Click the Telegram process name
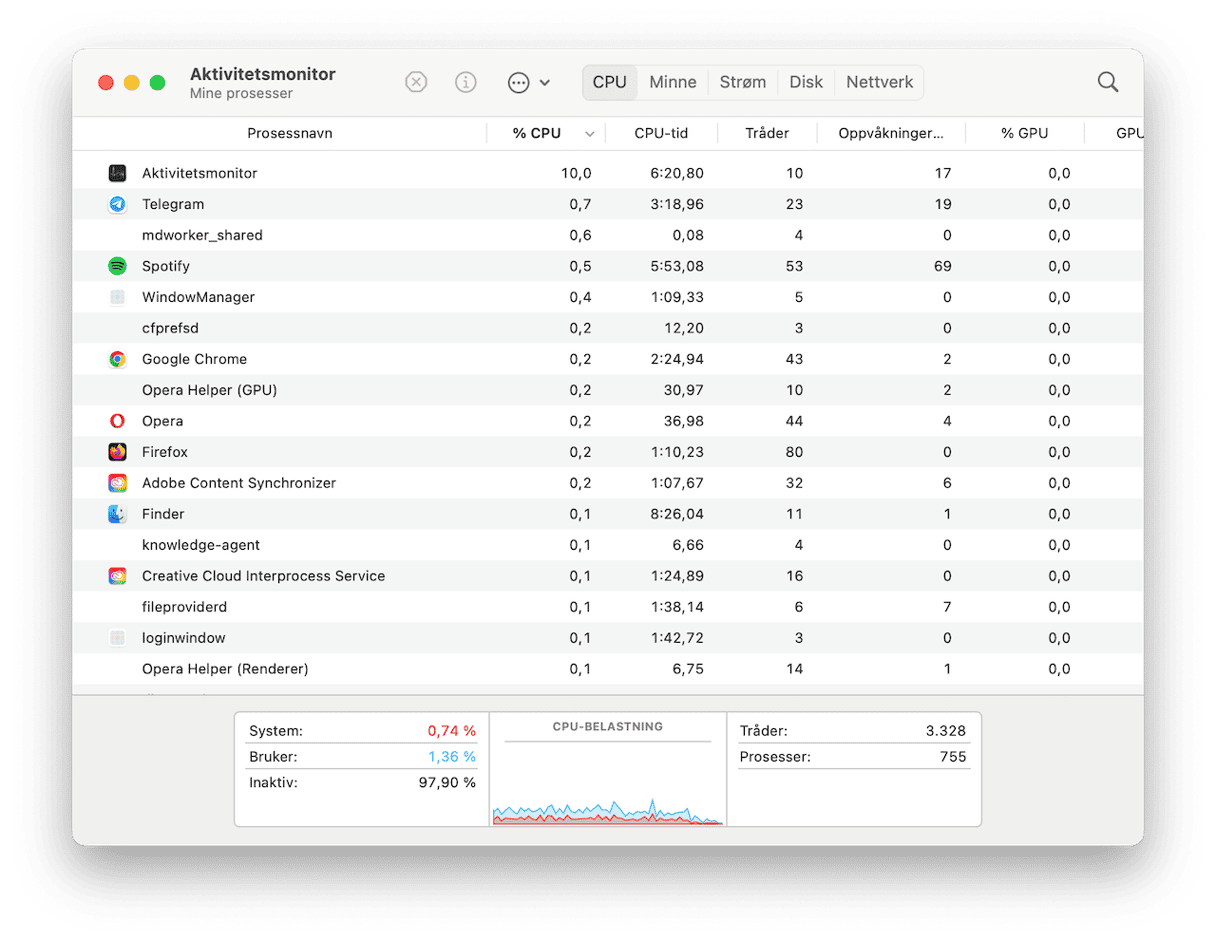 click(173, 204)
